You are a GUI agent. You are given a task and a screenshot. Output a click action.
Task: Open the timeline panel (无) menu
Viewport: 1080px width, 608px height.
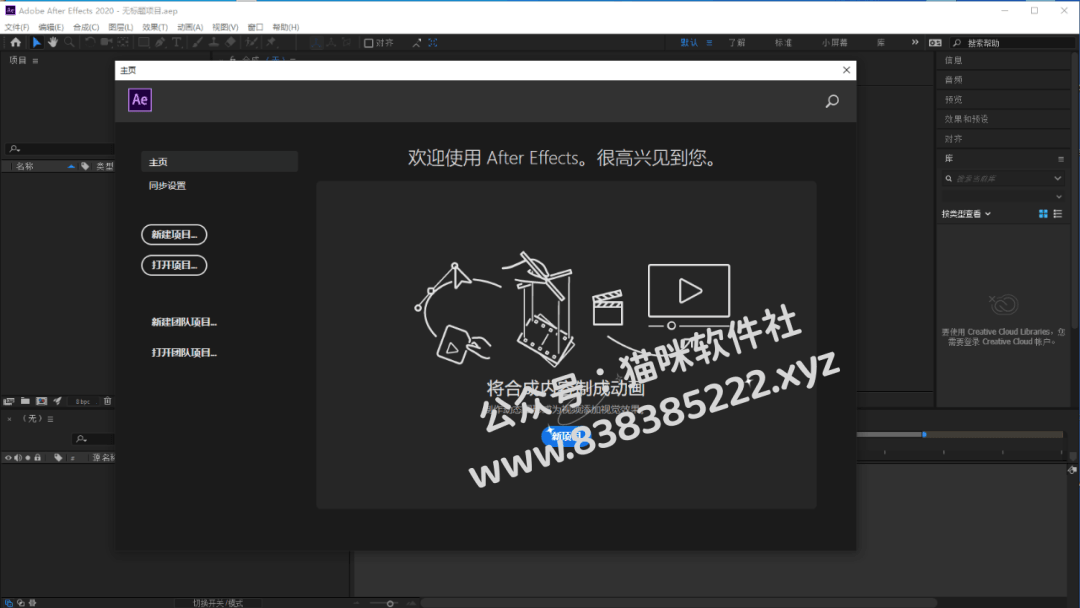pos(50,419)
